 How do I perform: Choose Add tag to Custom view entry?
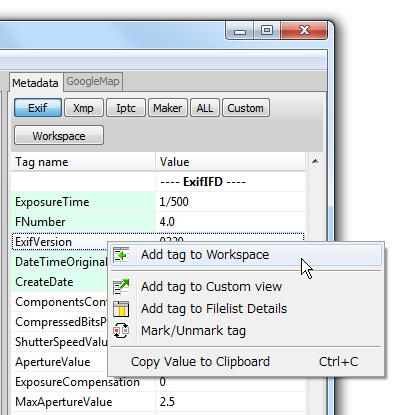246,287
